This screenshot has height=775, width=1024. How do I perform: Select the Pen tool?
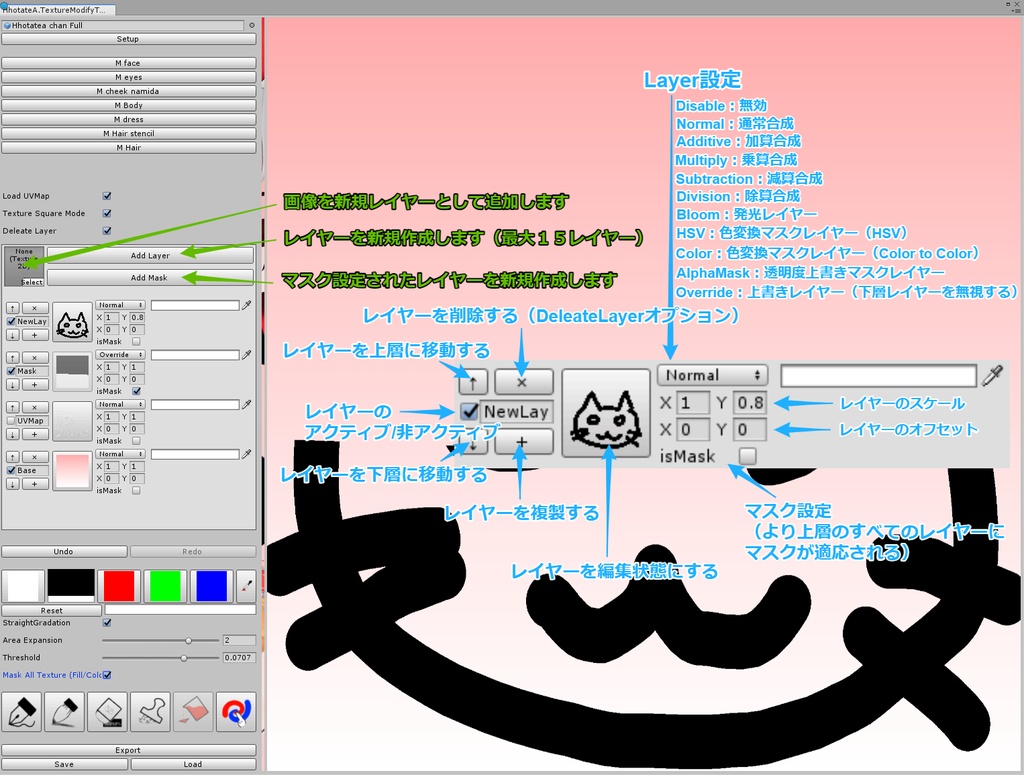pos(22,711)
